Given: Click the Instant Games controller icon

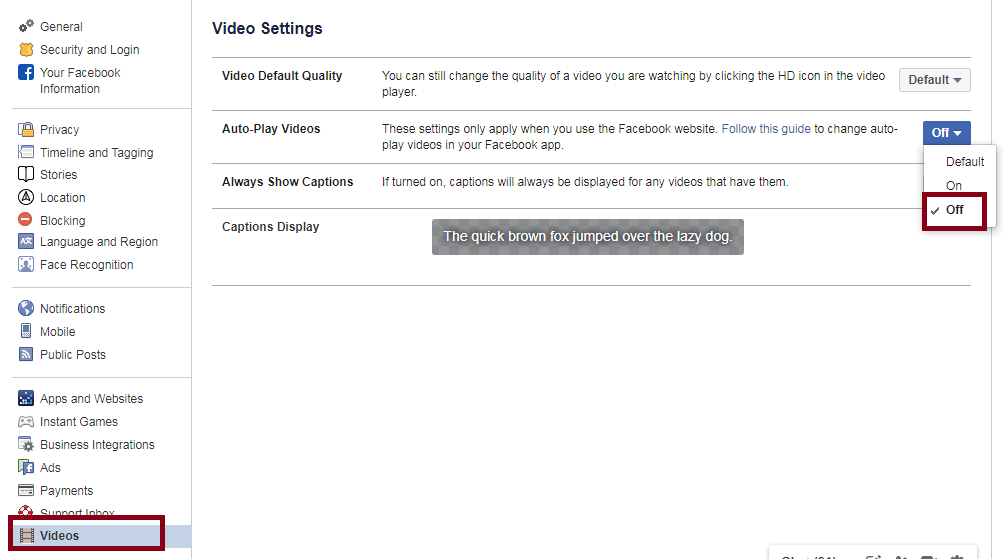Looking at the screenshot, I should (x=26, y=421).
